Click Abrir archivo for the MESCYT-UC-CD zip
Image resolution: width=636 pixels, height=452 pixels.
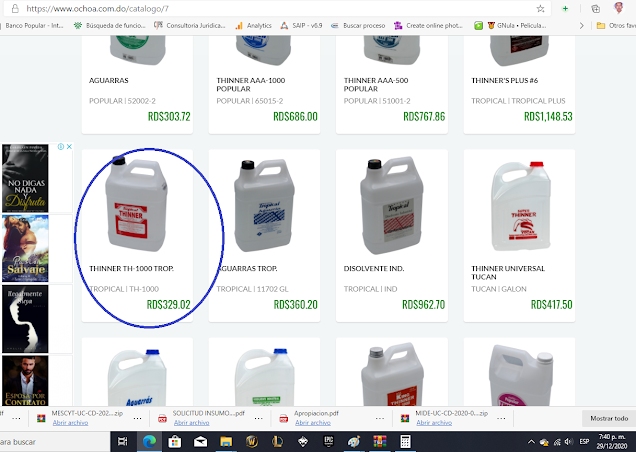coord(70,423)
